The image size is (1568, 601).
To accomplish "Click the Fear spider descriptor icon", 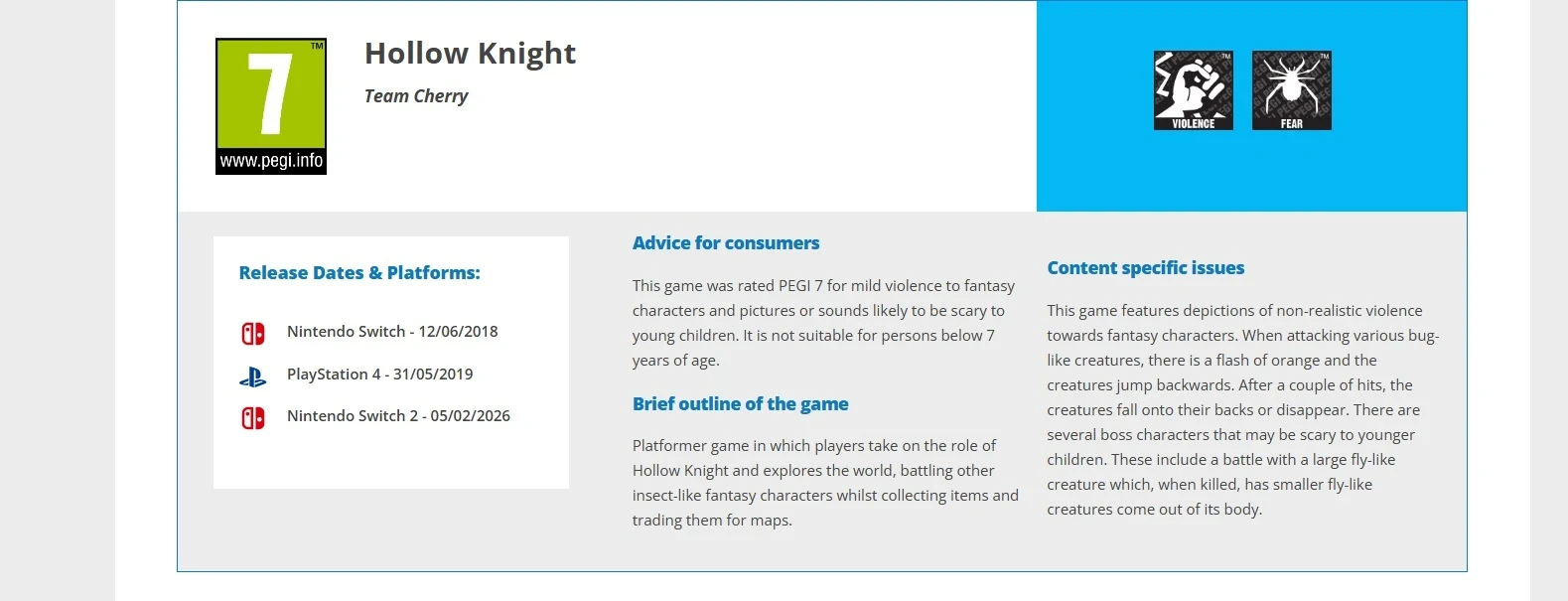I will click(1291, 90).
